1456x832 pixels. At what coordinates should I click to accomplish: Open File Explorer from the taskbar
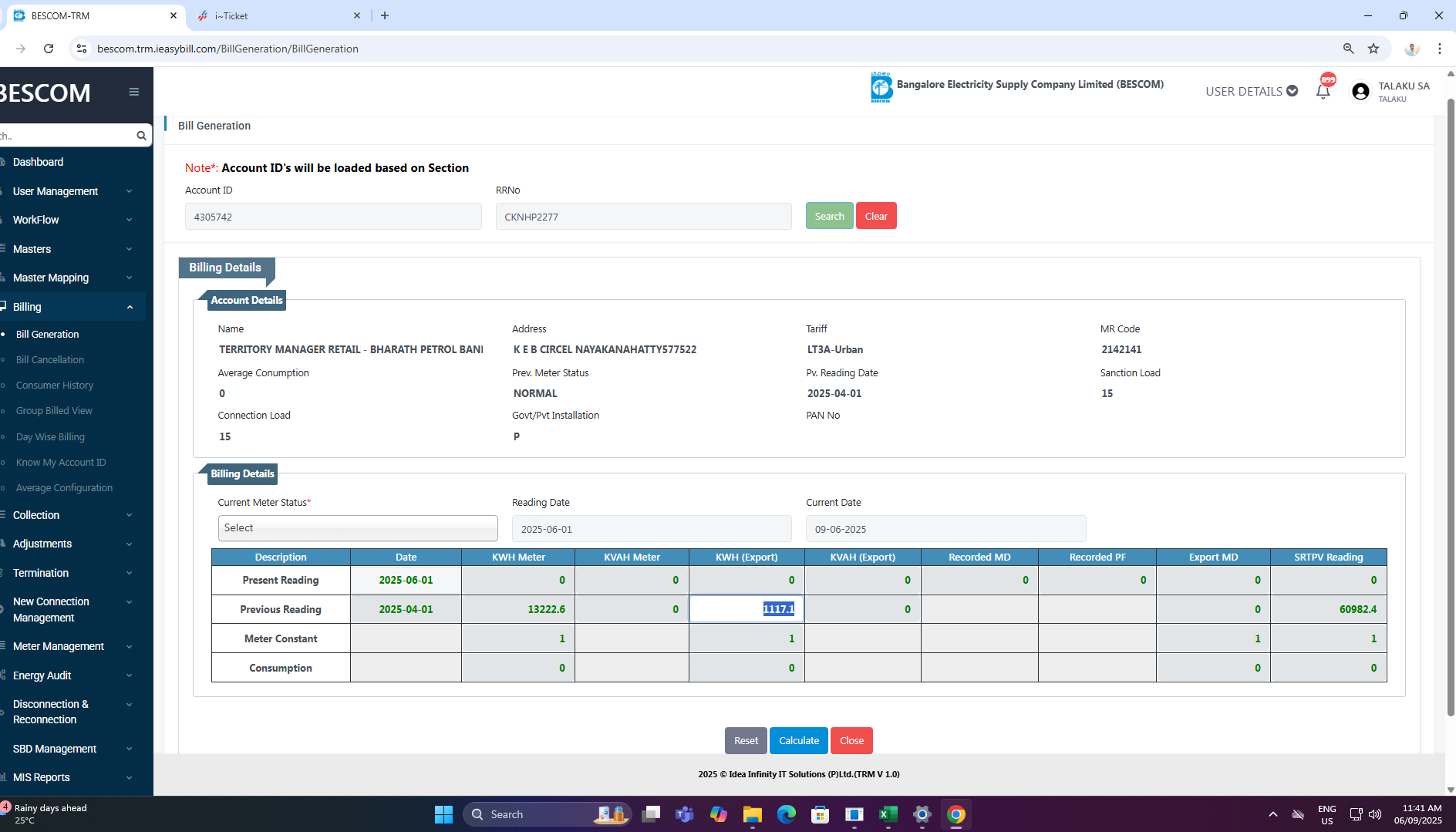tap(753, 814)
